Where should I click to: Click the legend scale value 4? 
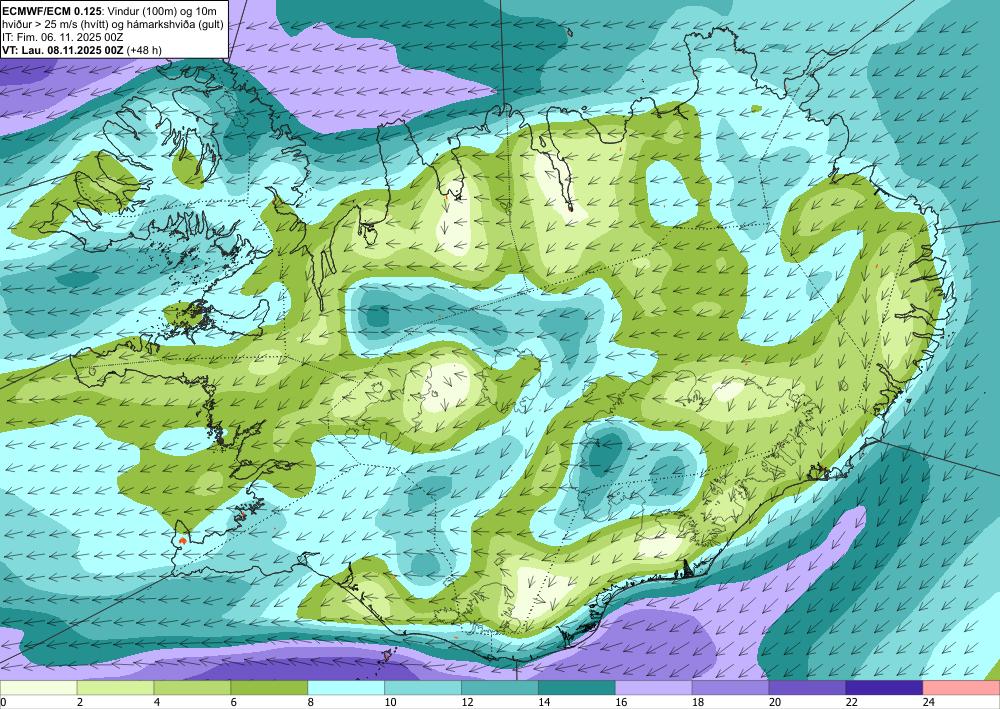(157, 702)
